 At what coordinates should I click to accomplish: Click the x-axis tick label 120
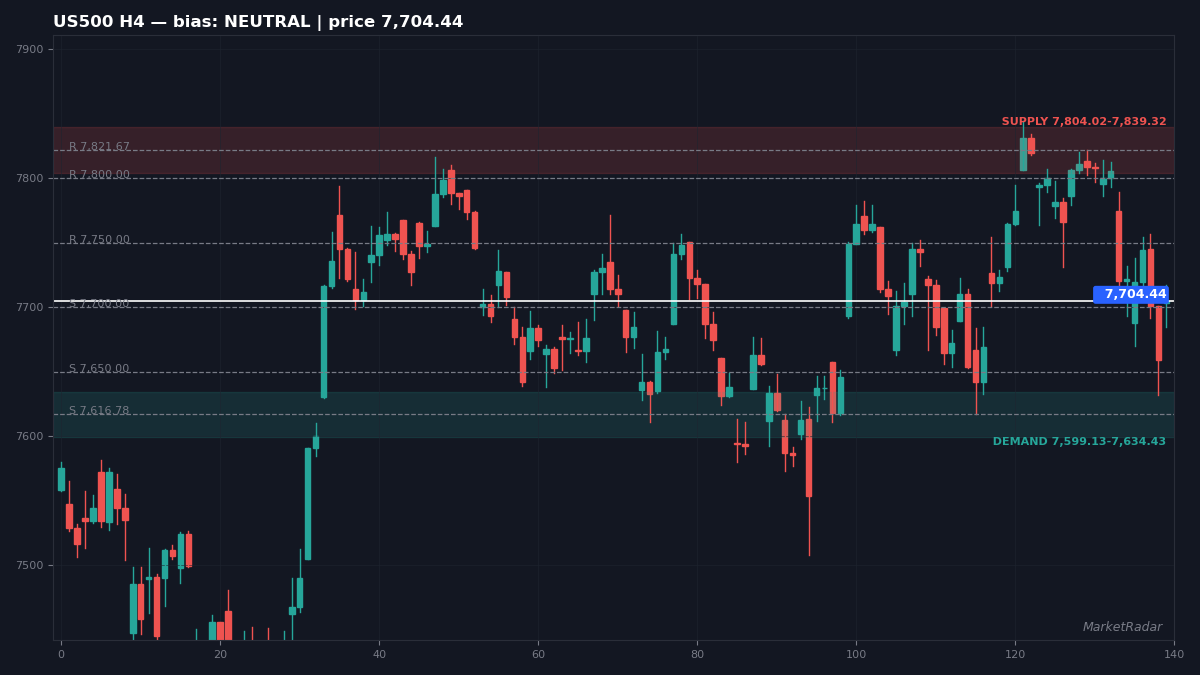pos(1015,655)
